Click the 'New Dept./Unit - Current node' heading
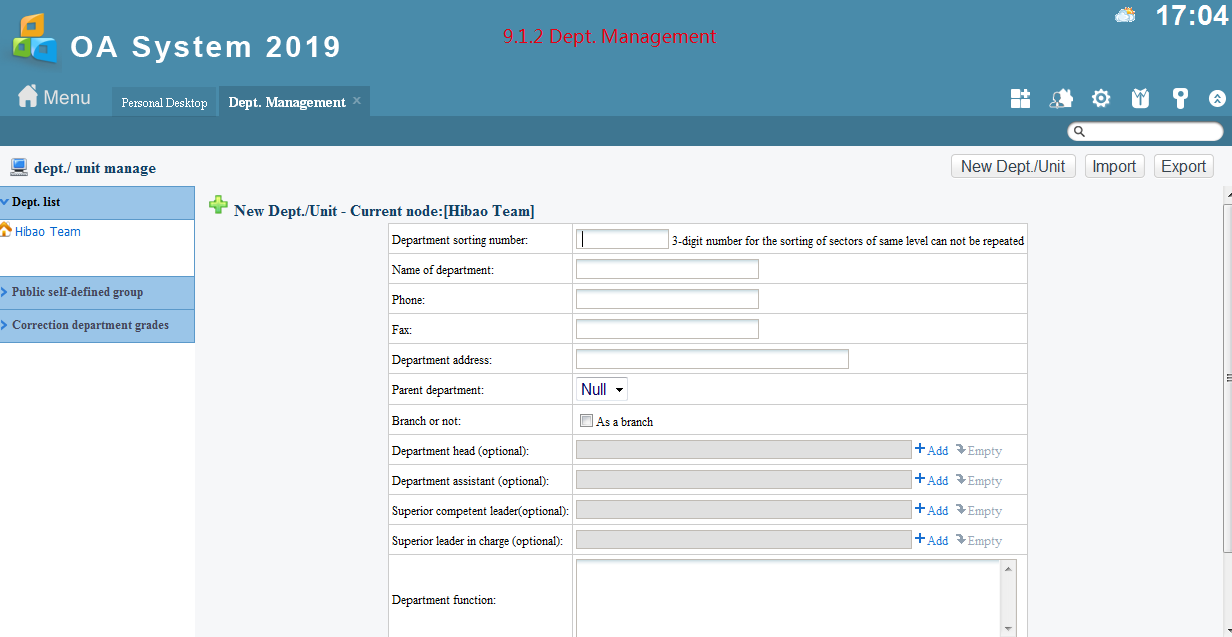 pyautogui.click(x=384, y=211)
